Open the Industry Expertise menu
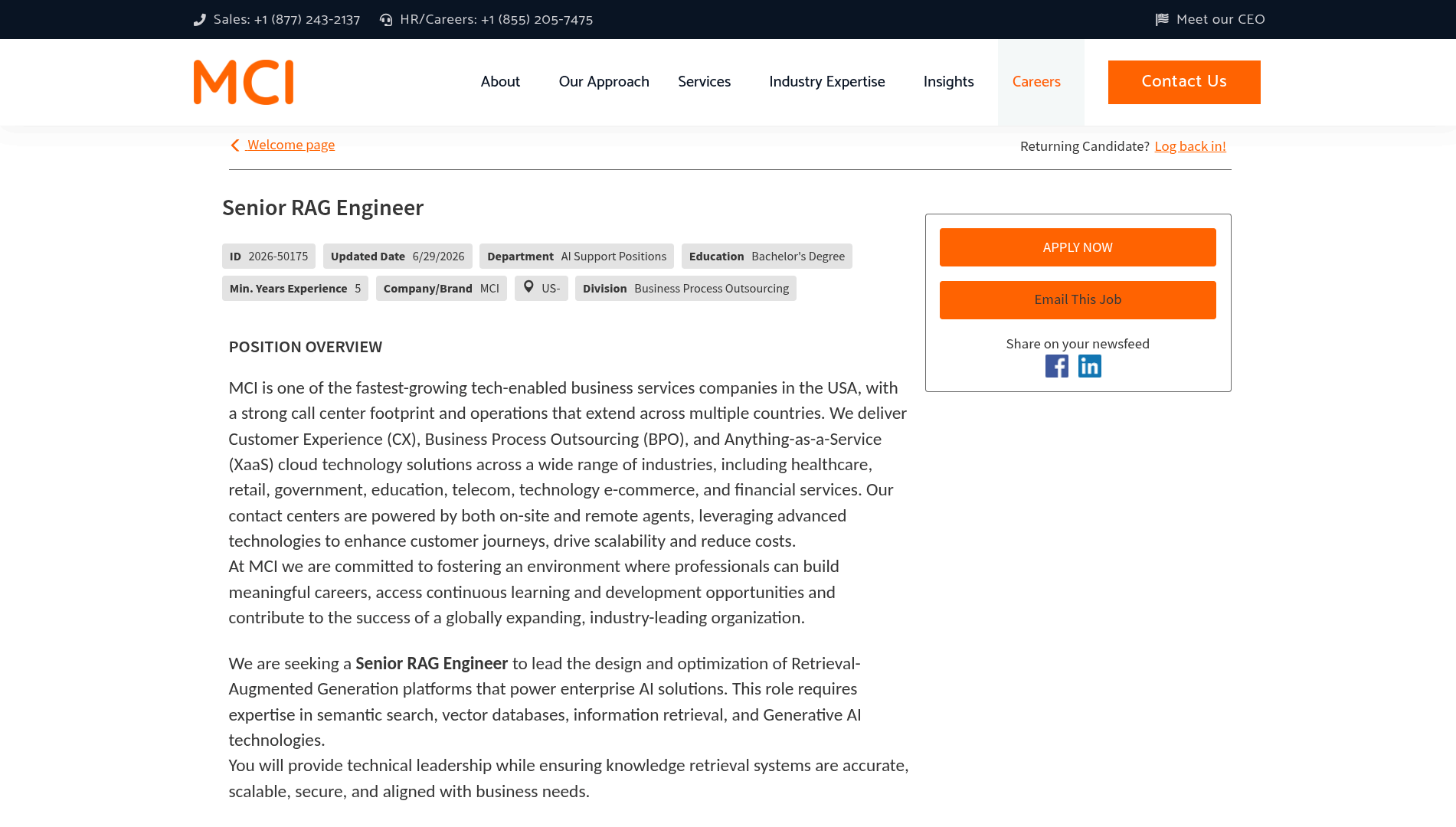The image size is (1456, 827). pyautogui.click(x=826, y=82)
